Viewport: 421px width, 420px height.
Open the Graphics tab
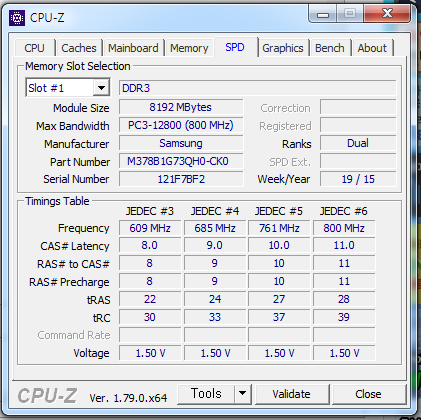pos(283,48)
